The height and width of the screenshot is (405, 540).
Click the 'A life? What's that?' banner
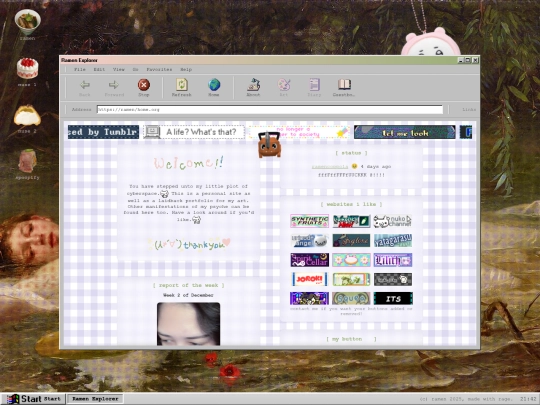click(x=194, y=132)
